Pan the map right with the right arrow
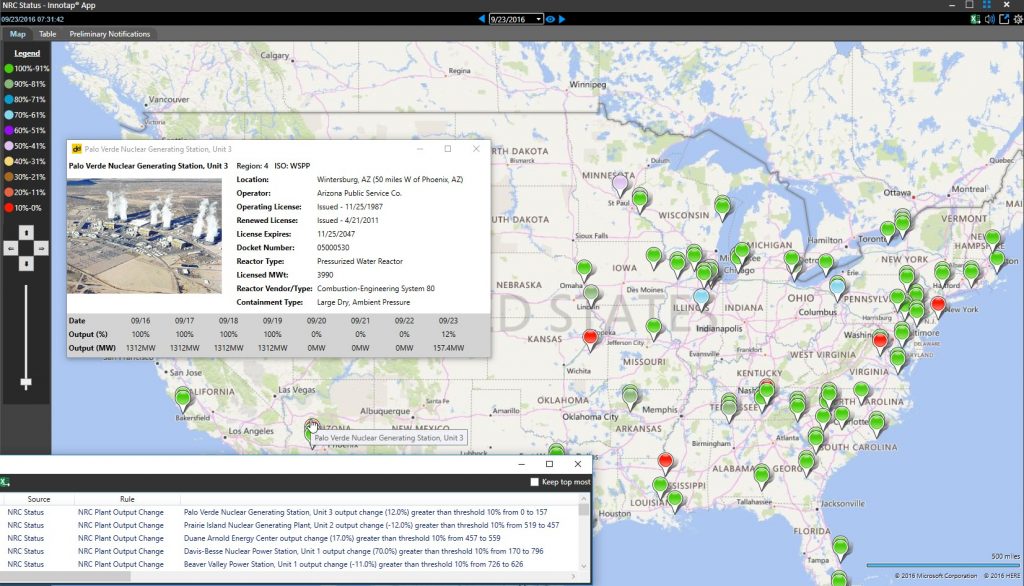The image size is (1024, 586). [41, 248]
